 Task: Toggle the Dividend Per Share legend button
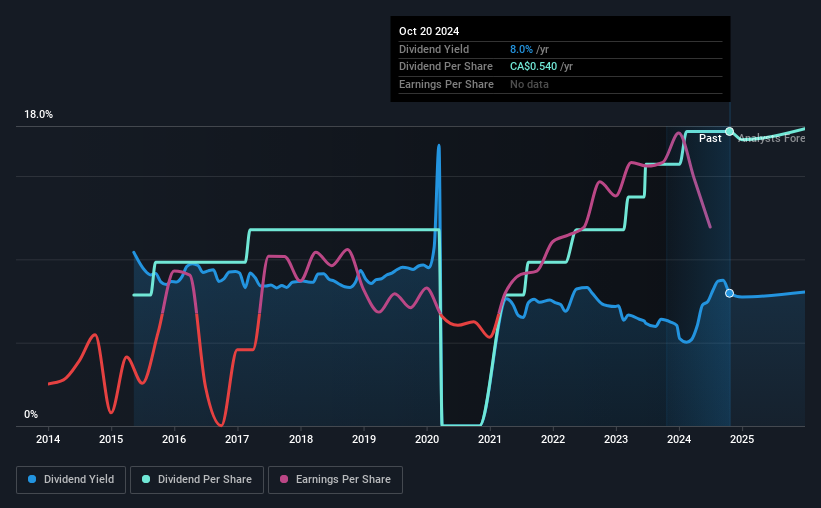[x=197, y=480]
